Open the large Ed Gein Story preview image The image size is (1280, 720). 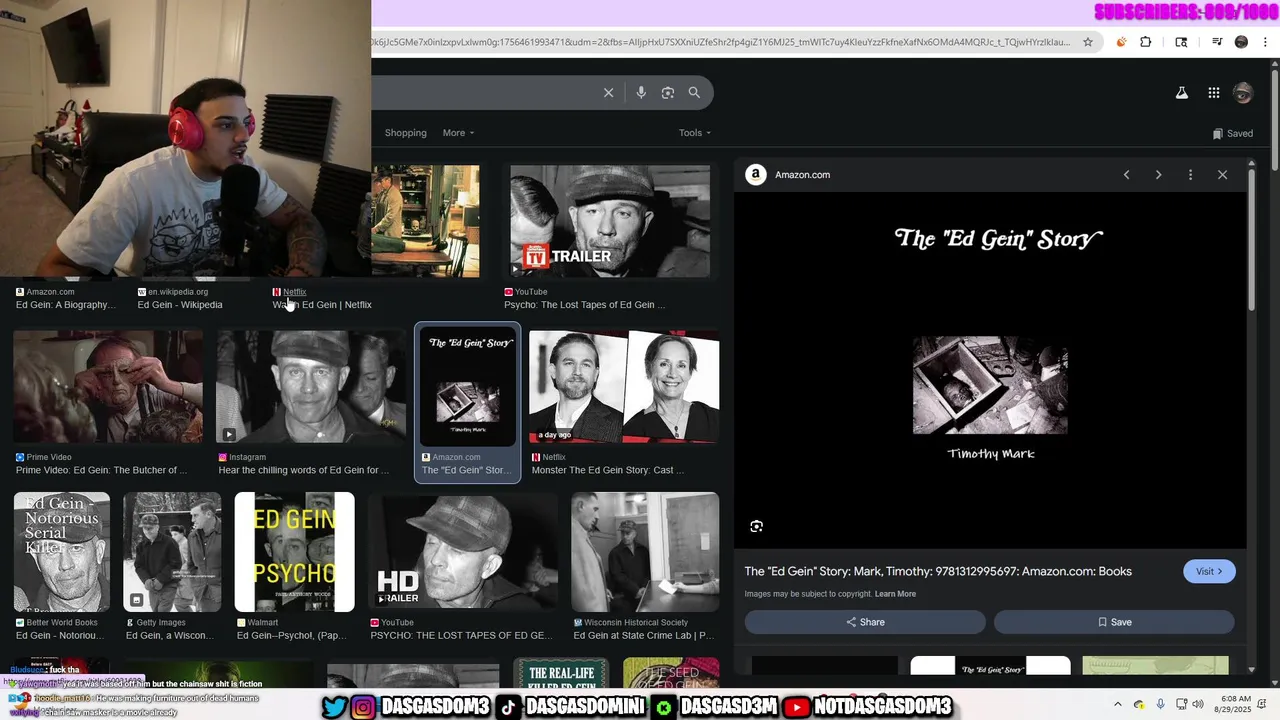click(990, 370)
